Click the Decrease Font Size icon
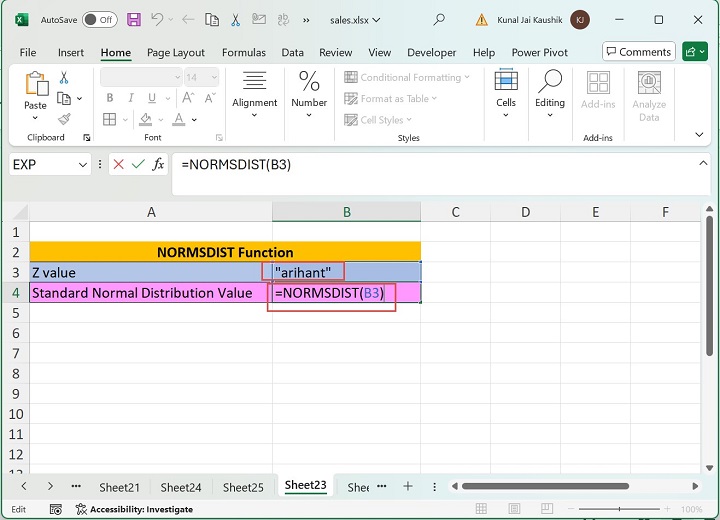720x520 pixels. (210, 98)
